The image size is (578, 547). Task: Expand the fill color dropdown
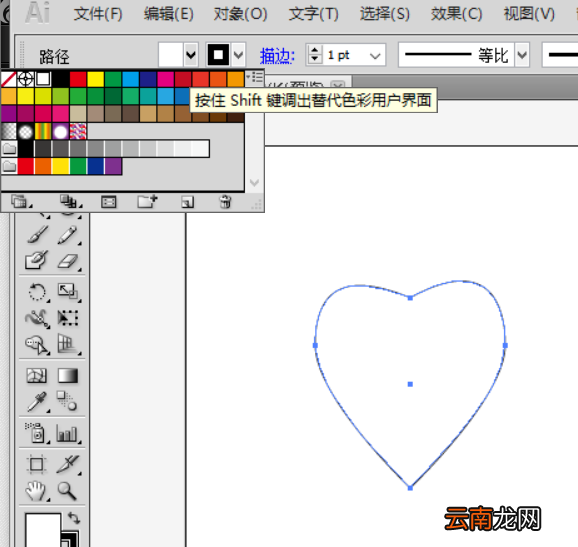(191, 55)
